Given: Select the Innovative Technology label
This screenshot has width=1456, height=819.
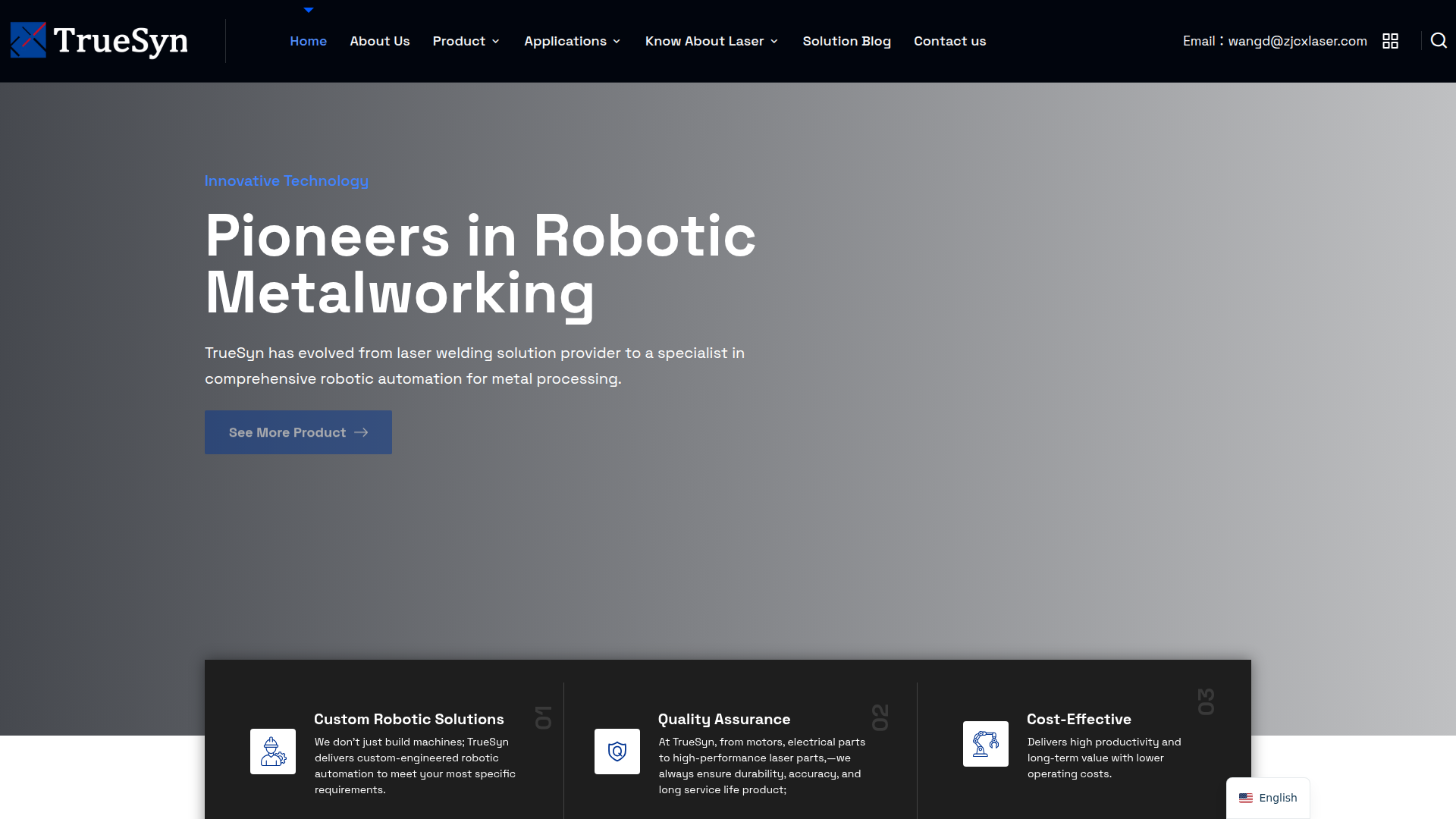Looking at the screenshot, I should click(x=286, y=181).
